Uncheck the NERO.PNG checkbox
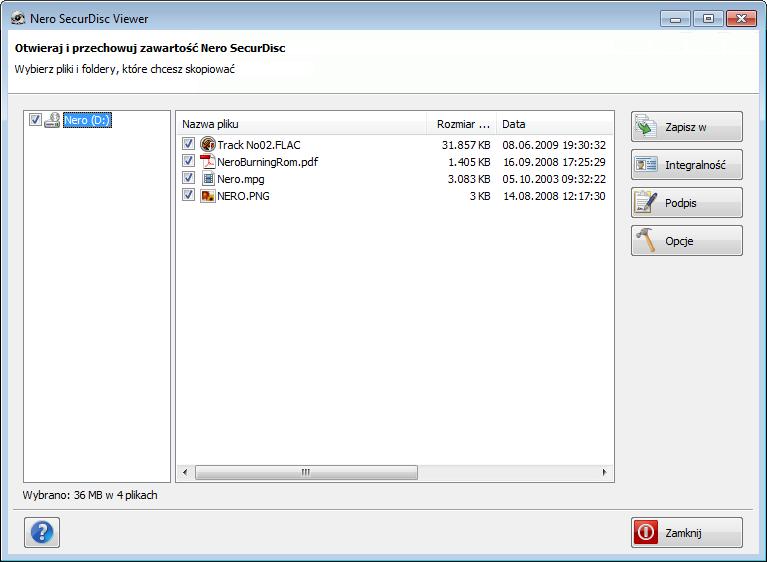The image size is (767, 562). coord(188,195)
